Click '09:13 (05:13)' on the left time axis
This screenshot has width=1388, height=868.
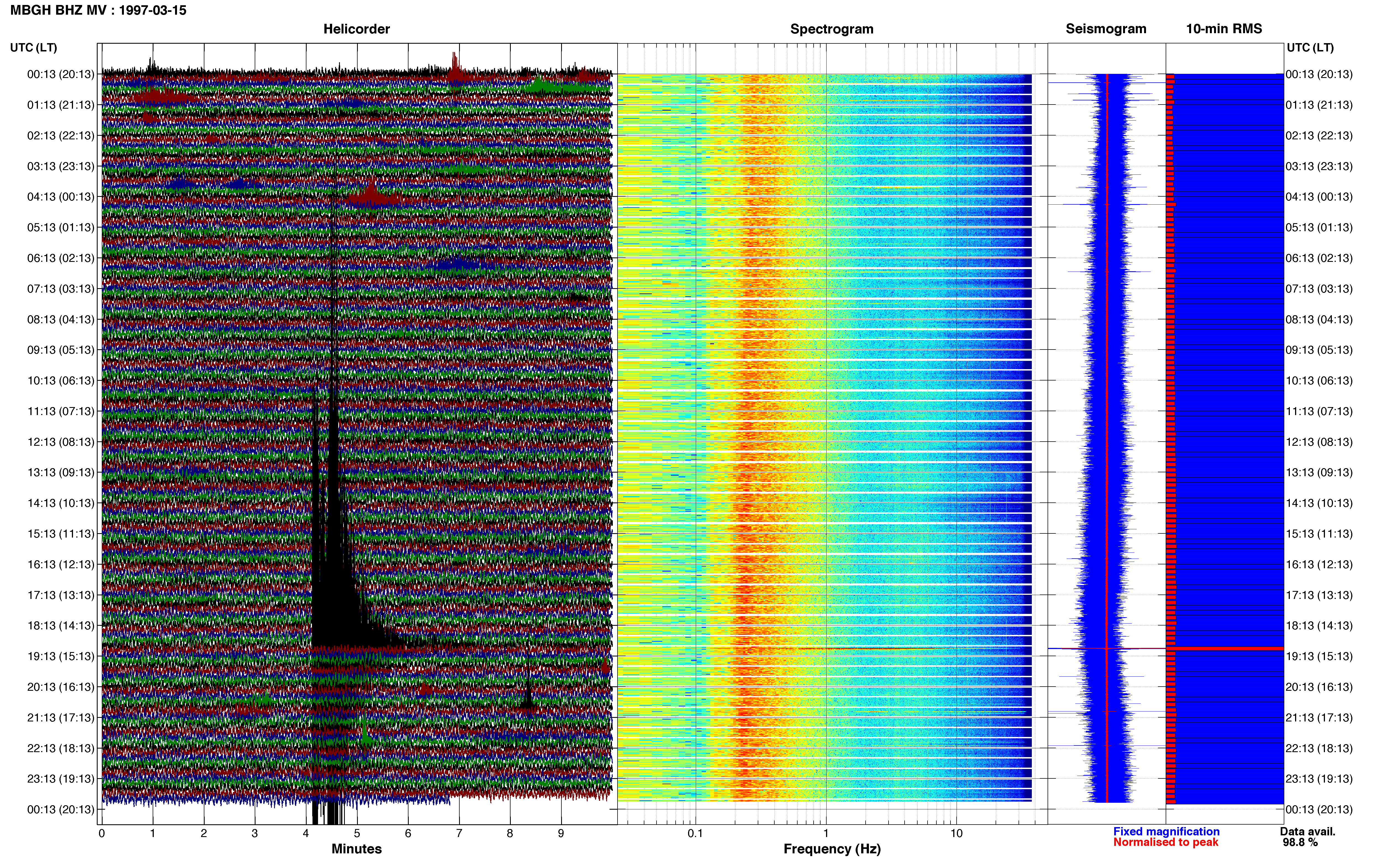pos(61,350)
